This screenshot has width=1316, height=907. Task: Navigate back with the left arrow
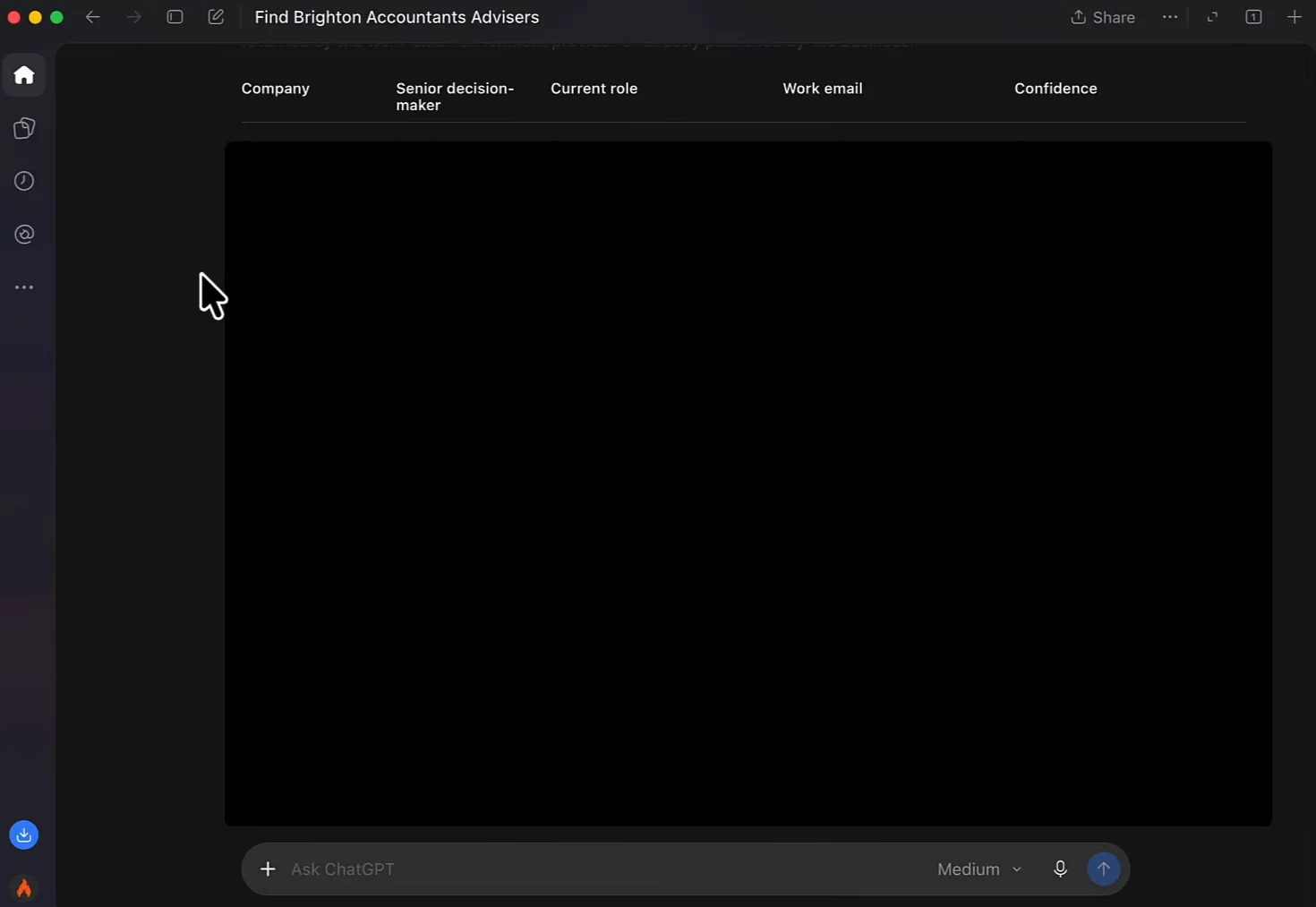(92, 17)
